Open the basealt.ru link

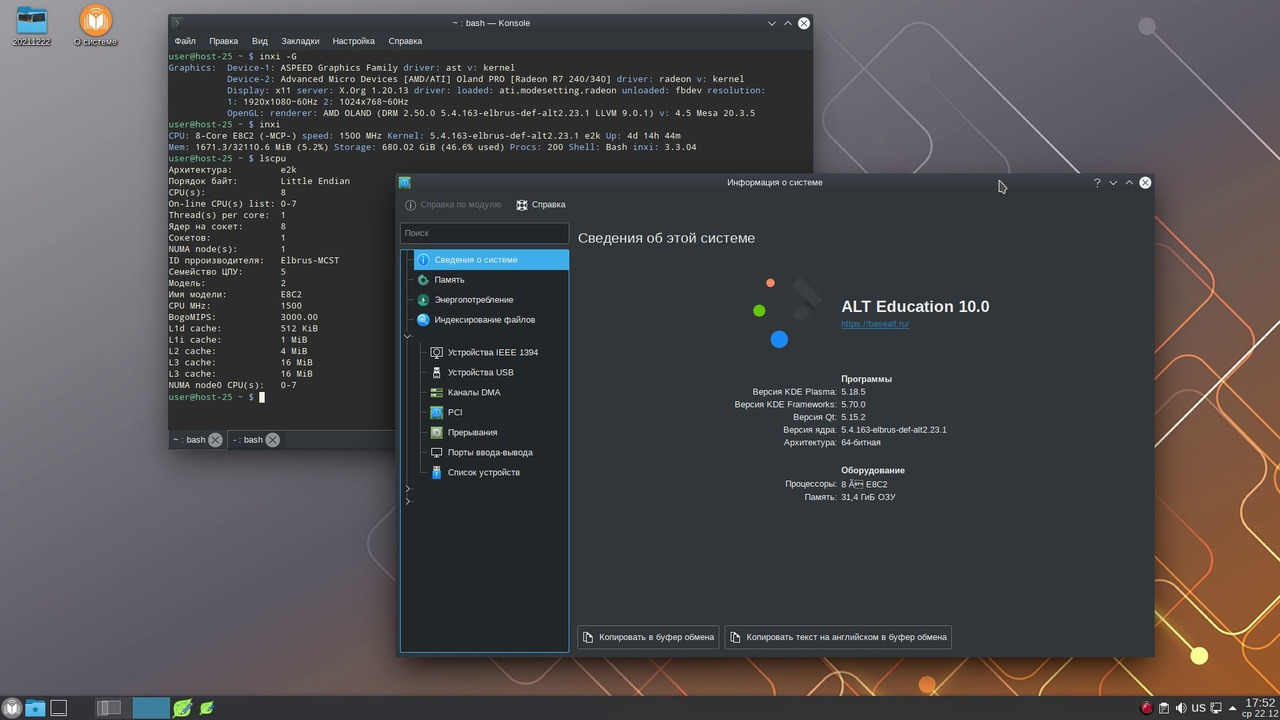coord(874,324)
